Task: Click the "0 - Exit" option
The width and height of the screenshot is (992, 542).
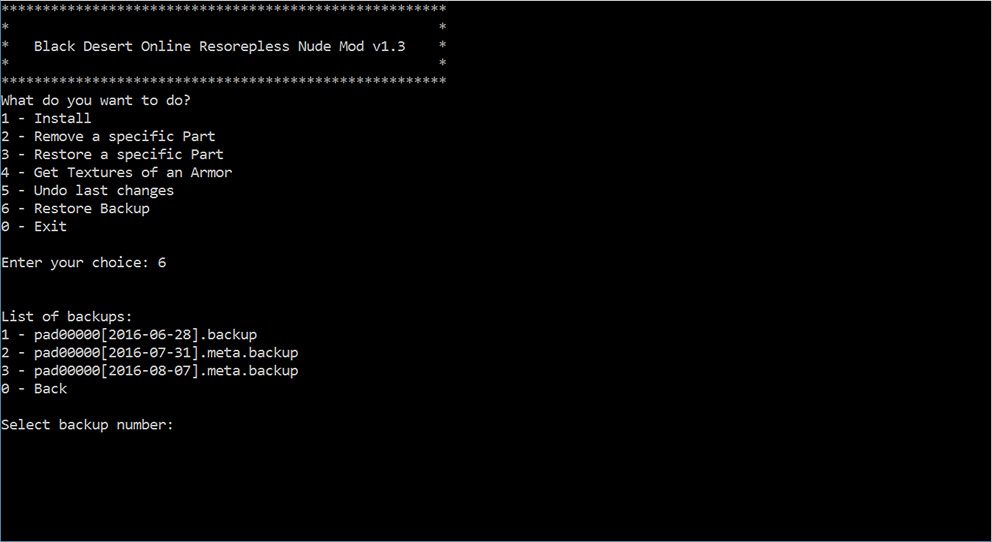Action: click(34, 226)
